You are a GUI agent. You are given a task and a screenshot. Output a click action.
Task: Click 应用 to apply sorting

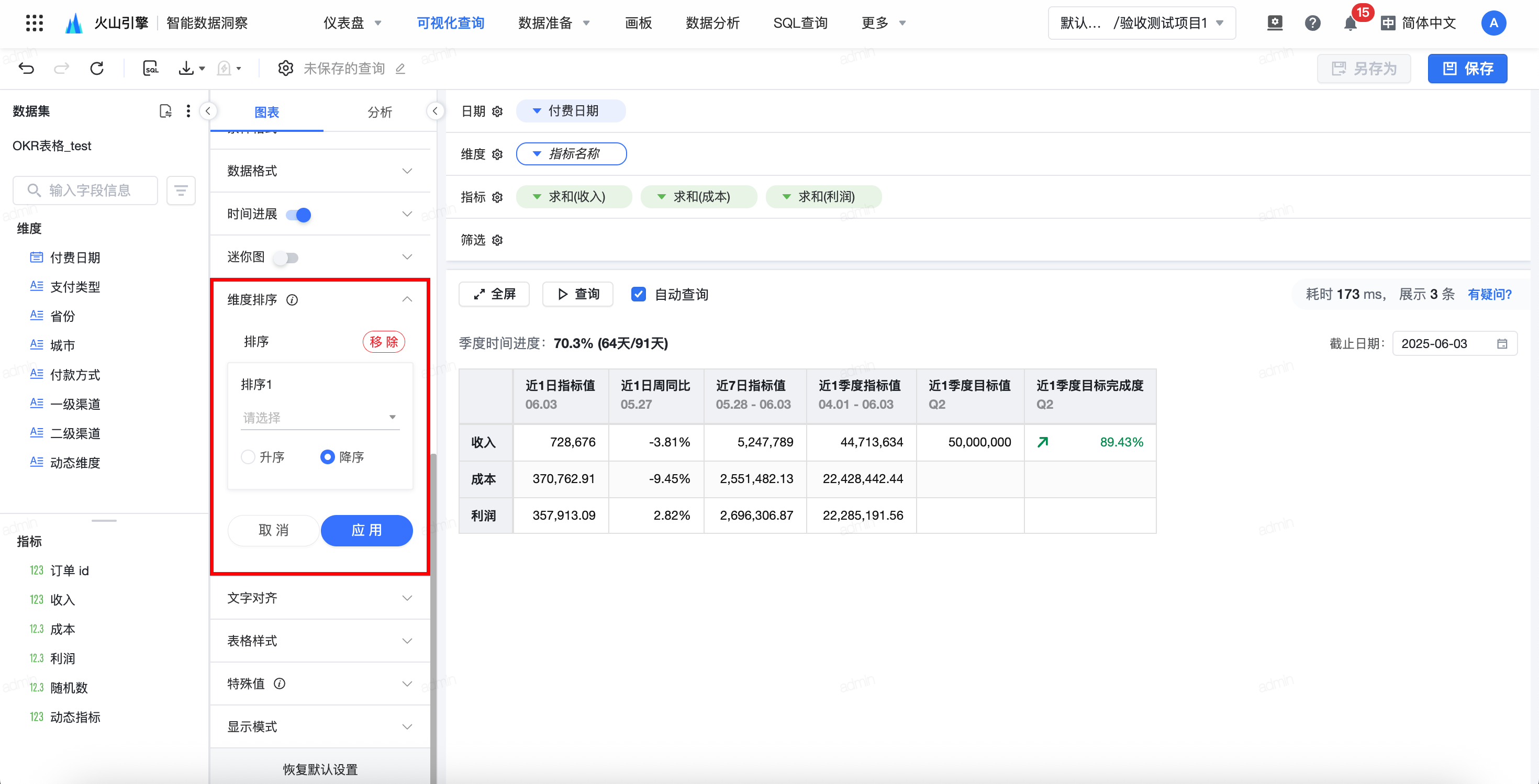point(367,531)
